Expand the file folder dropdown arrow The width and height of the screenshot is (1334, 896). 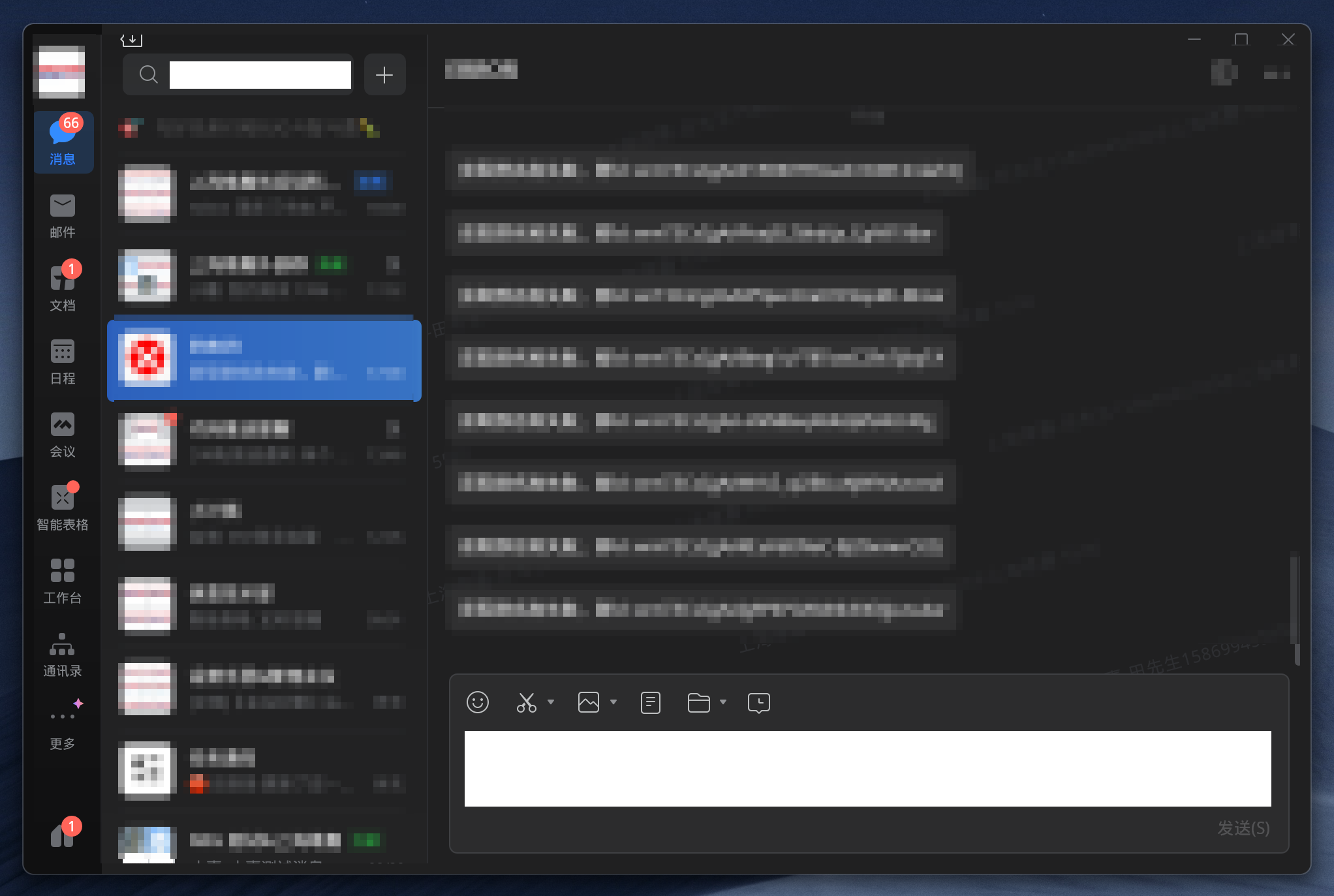[723, 702]
